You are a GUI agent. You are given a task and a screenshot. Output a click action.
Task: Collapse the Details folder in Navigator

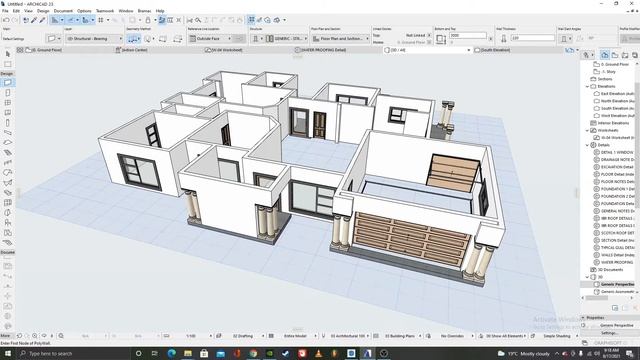point(587,145)
